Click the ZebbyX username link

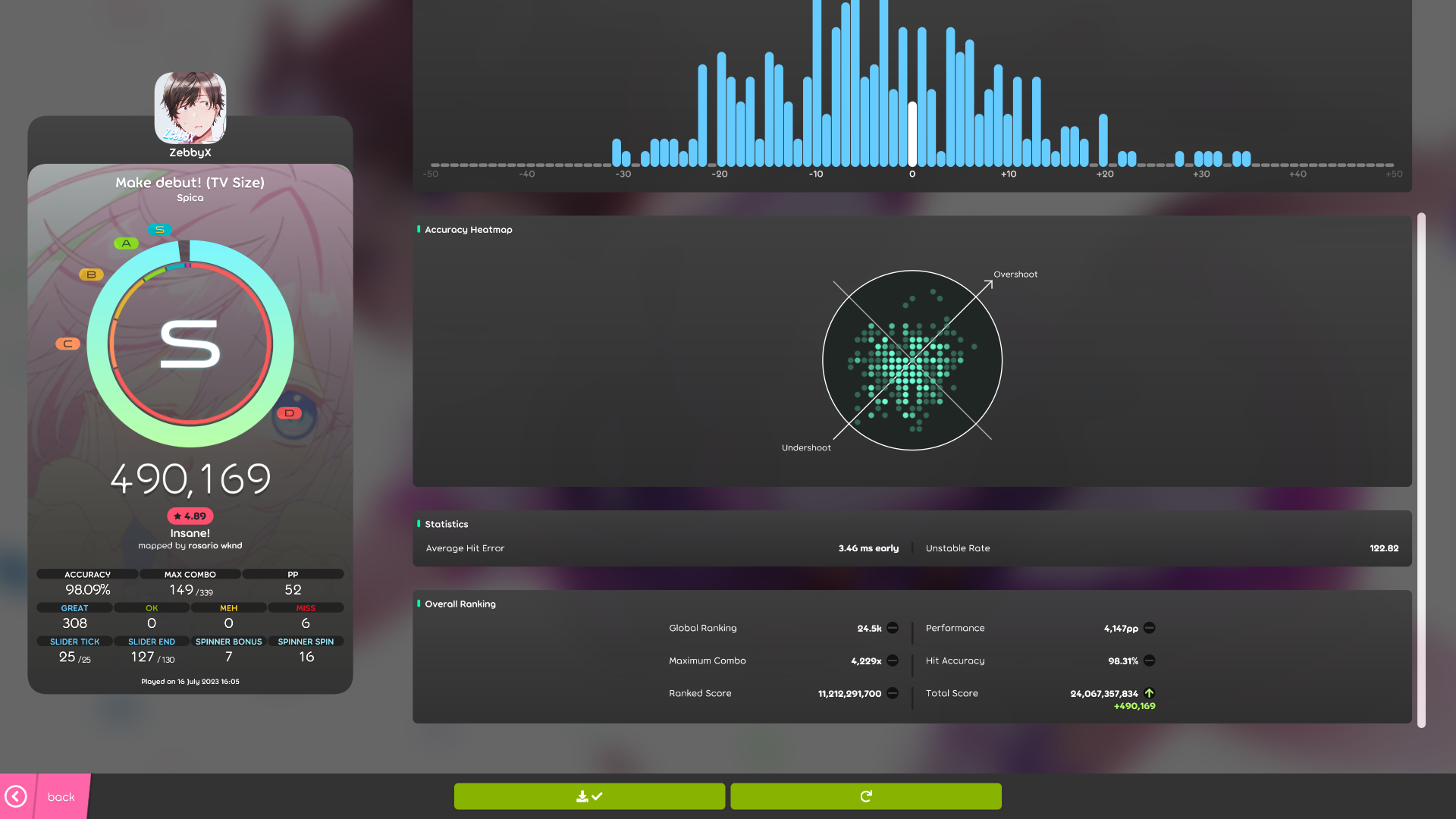[x=190, y=152]
